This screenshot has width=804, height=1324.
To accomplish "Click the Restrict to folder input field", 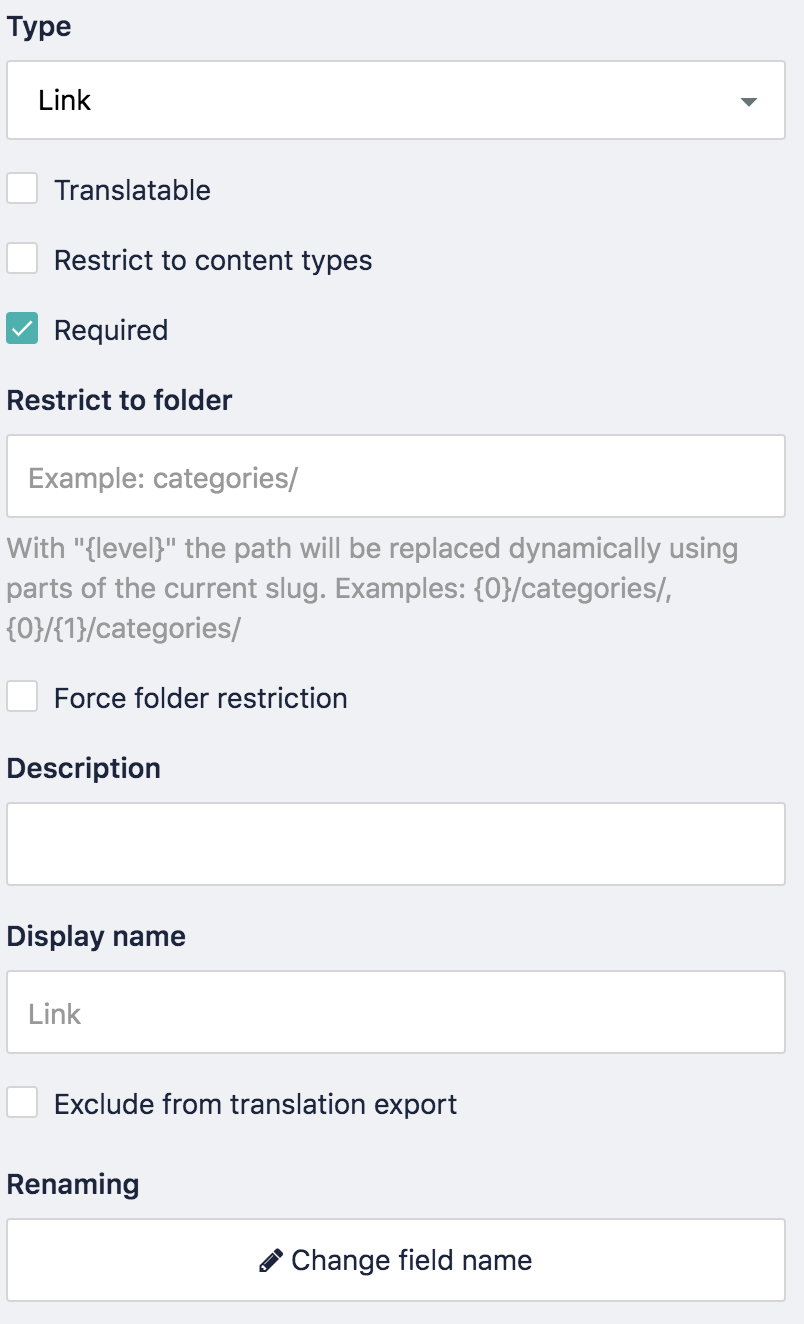I will (396, 476).
